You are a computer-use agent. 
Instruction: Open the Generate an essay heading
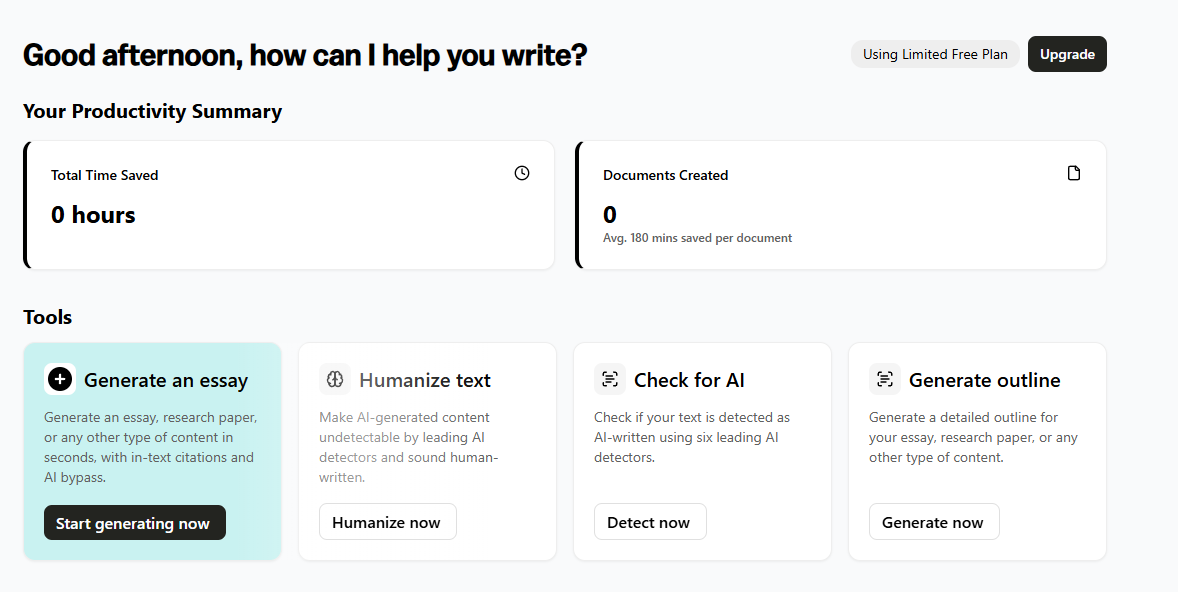click(166, 380)
